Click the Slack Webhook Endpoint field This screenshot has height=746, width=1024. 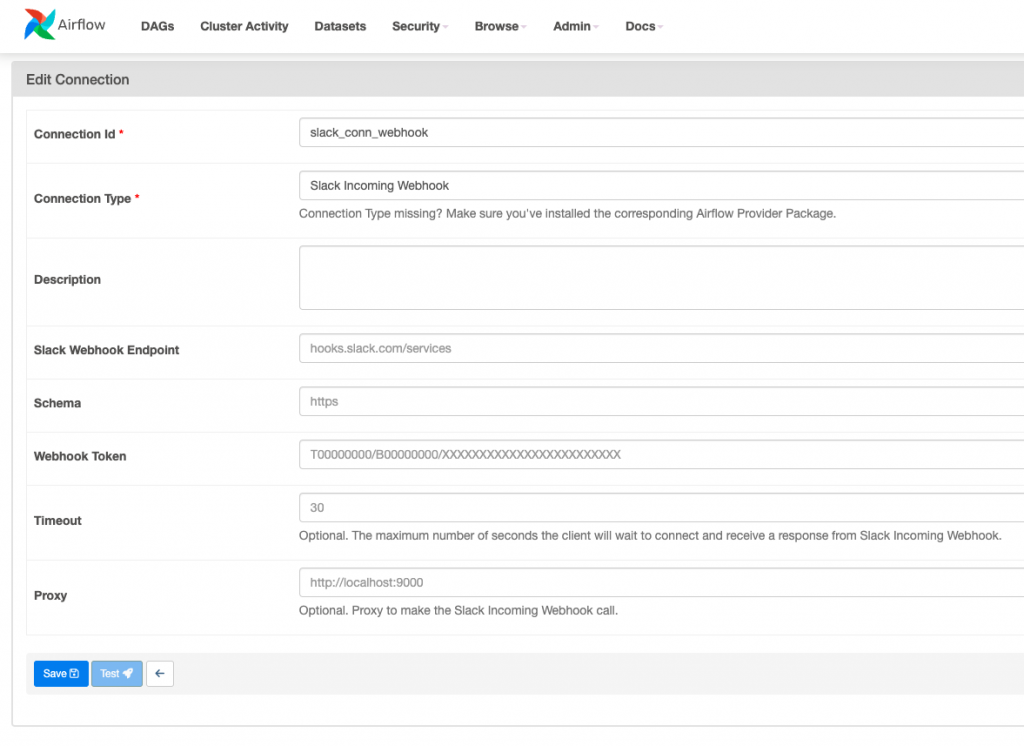[660, 348]
